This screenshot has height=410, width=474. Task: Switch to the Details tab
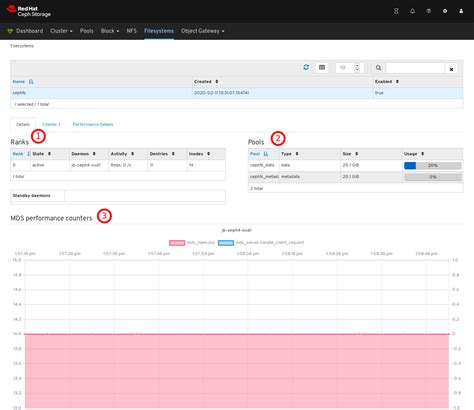[23, 124]
